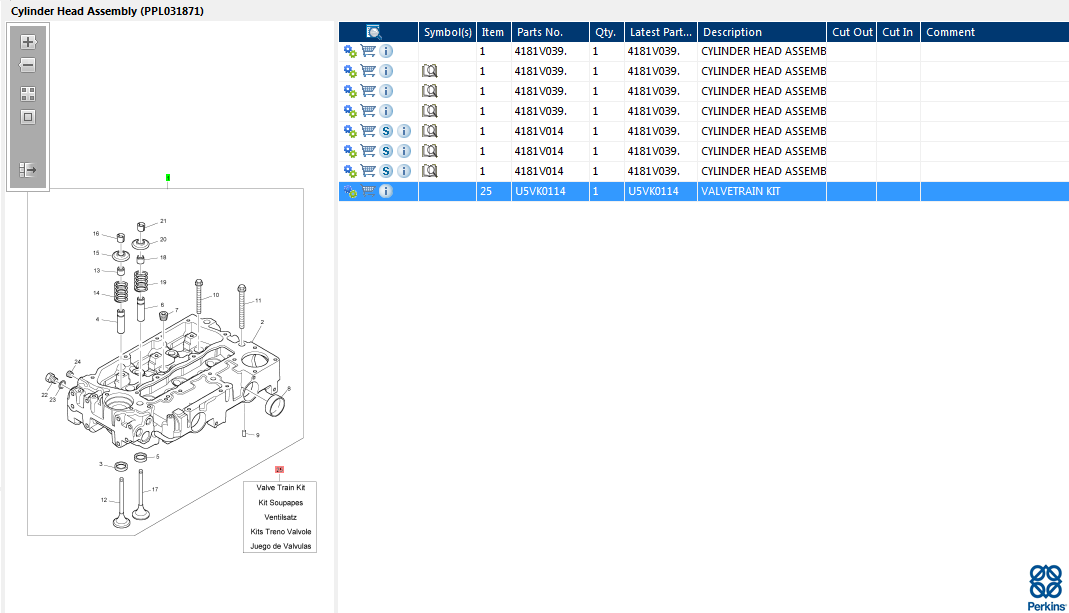The height and width of the screenshot is (613, 1069).
Task: Select callout 22 plug label
Action: coord(44,395)
